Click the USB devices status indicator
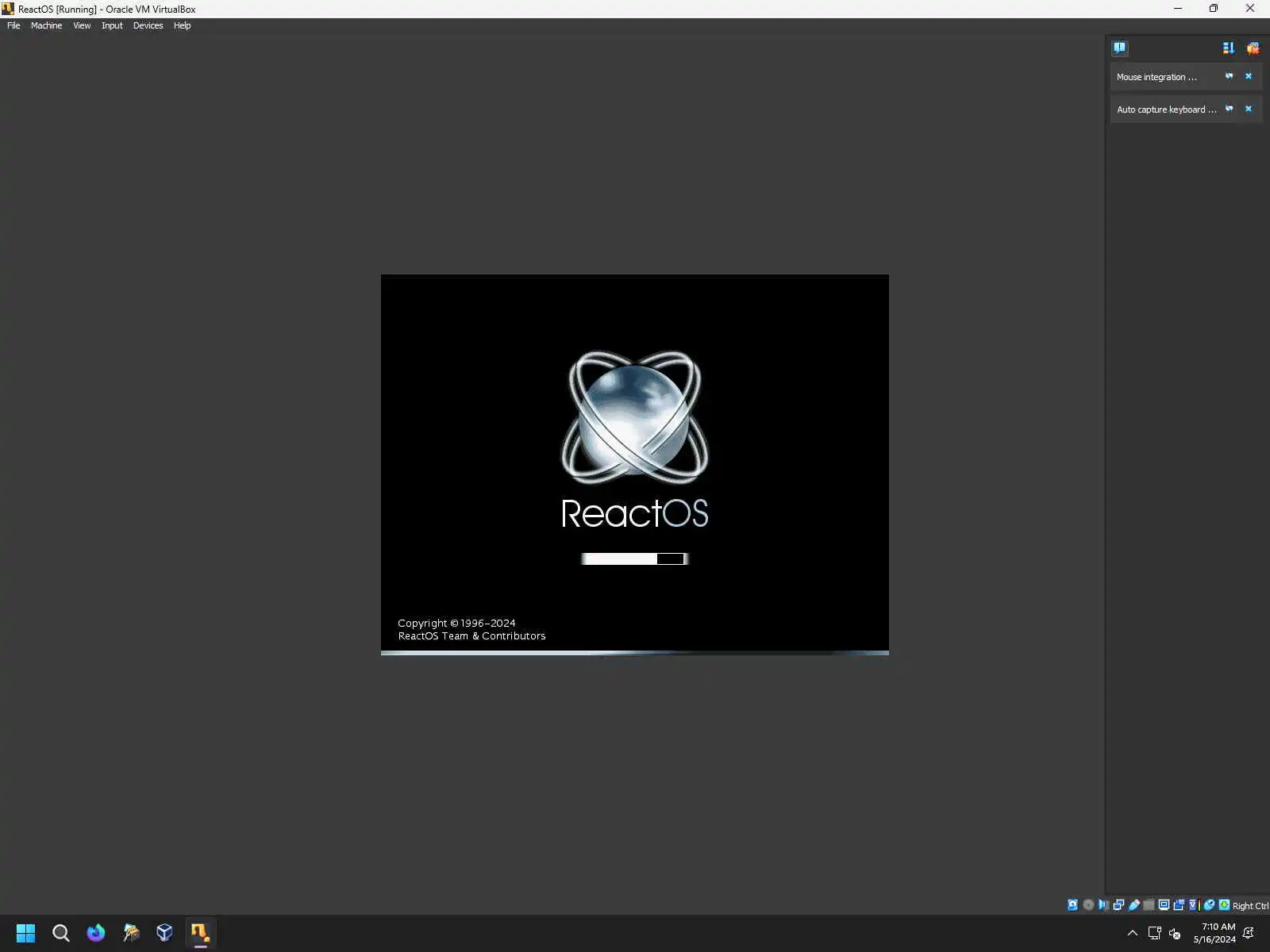The image size is (1270, 952). 1133,904
